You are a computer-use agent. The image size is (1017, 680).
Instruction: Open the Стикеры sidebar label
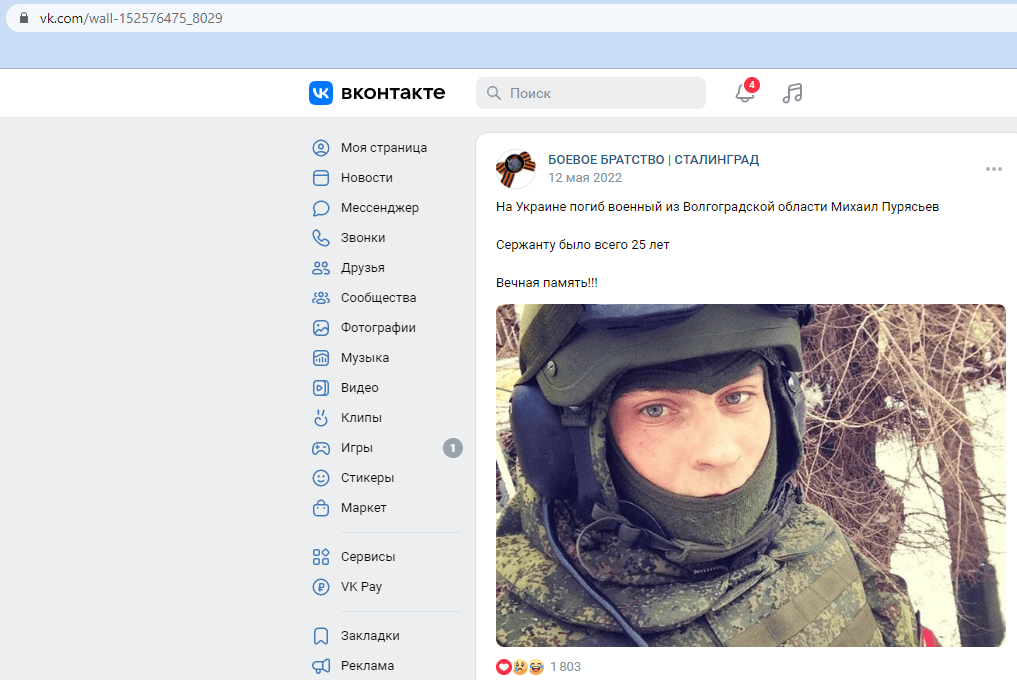[368, 478]
